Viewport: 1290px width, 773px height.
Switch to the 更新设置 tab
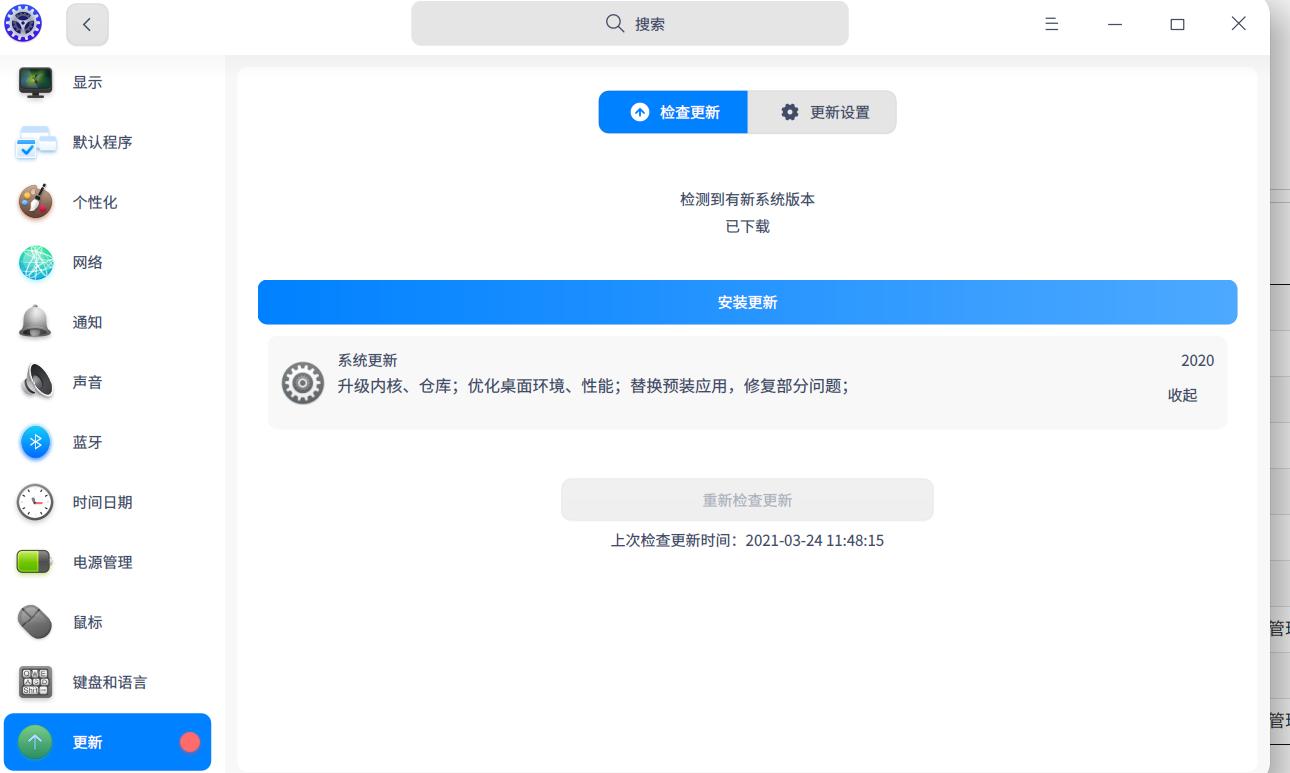click(822, 112)
